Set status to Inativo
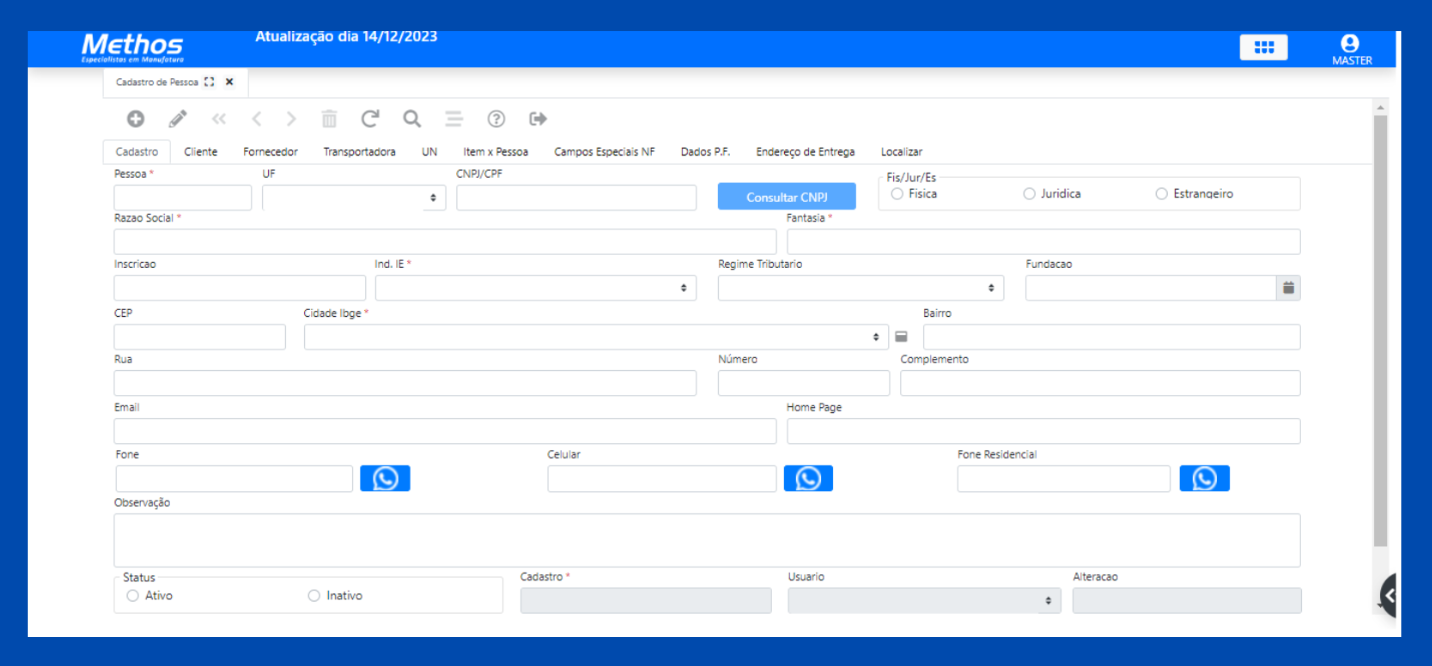The image size is (1432, 666). coord(314,596)
